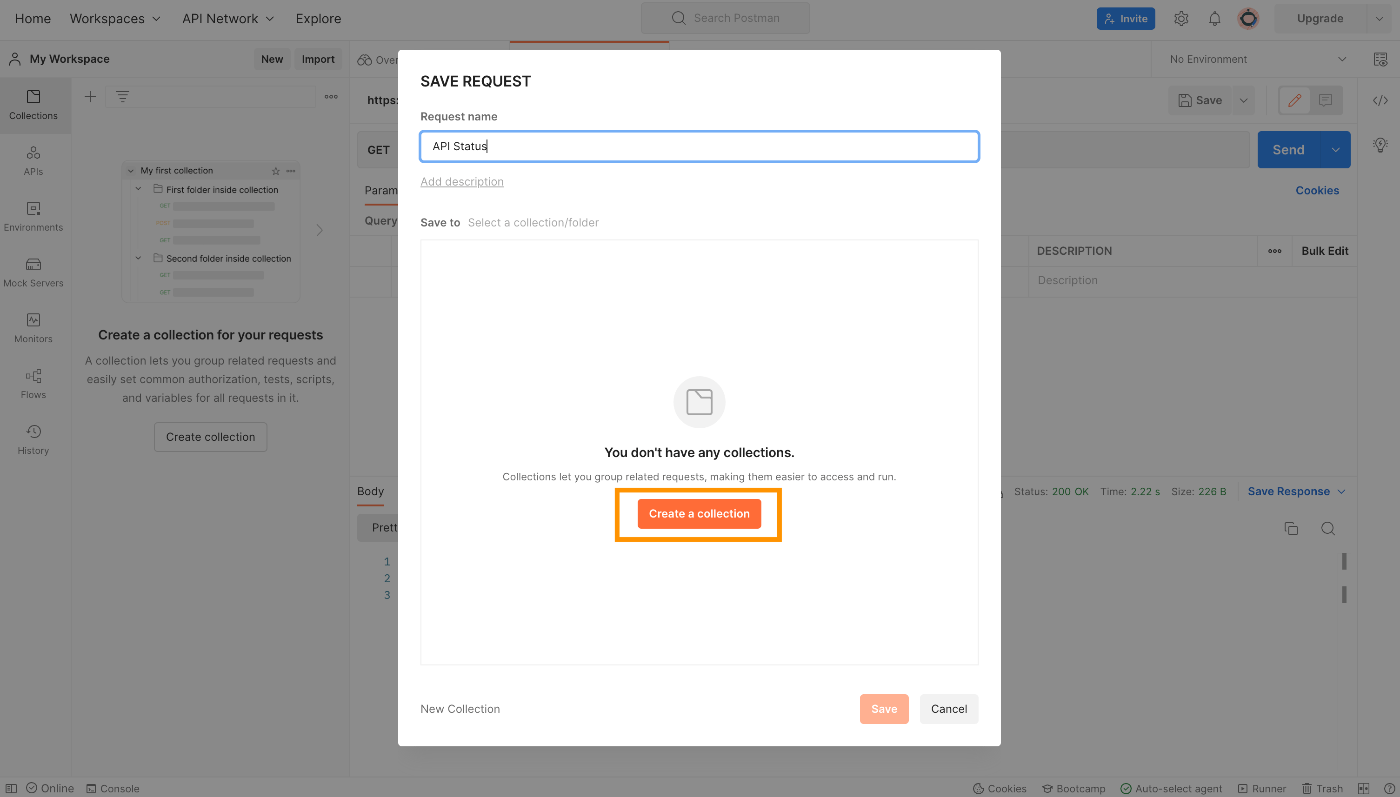Open the sidebar three-dots options menu

tap(331, 97)
